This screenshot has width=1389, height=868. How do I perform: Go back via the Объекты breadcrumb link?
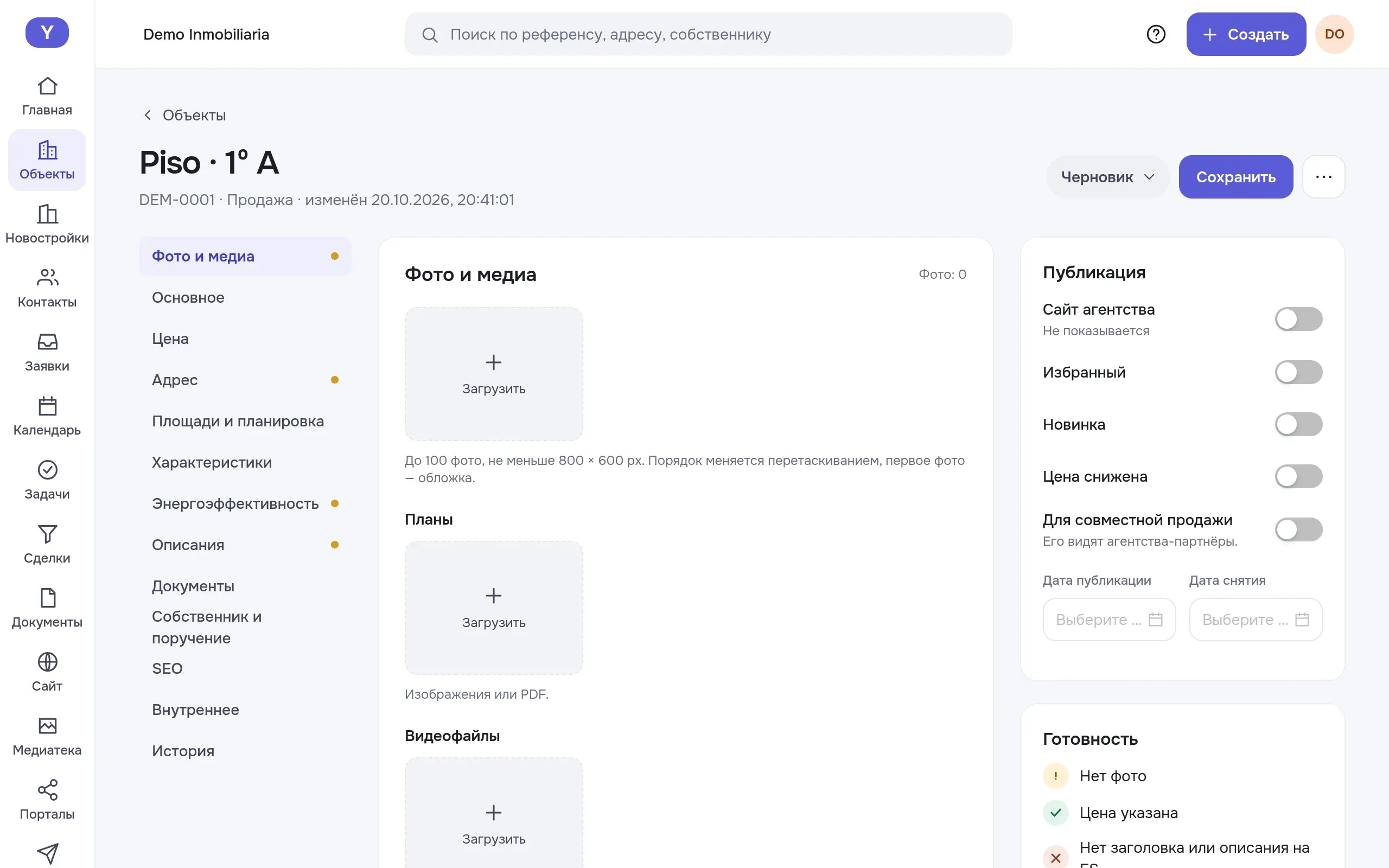tap(184, 116)
